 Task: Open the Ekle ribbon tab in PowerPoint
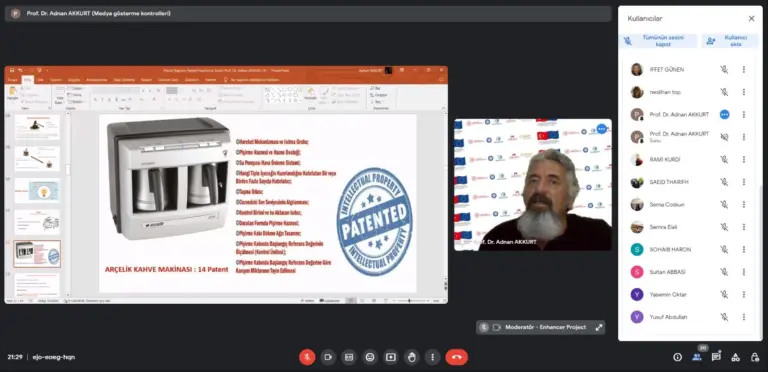(x=41, y=79)
